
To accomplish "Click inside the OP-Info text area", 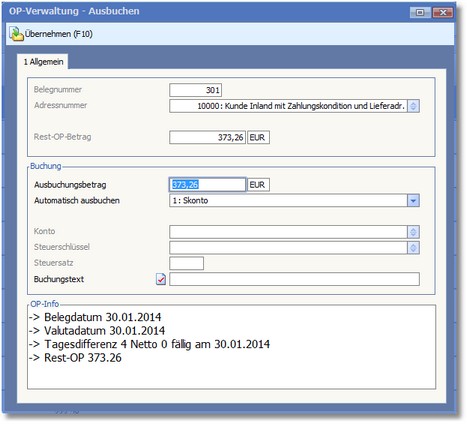I will click(x=231, y=347).
